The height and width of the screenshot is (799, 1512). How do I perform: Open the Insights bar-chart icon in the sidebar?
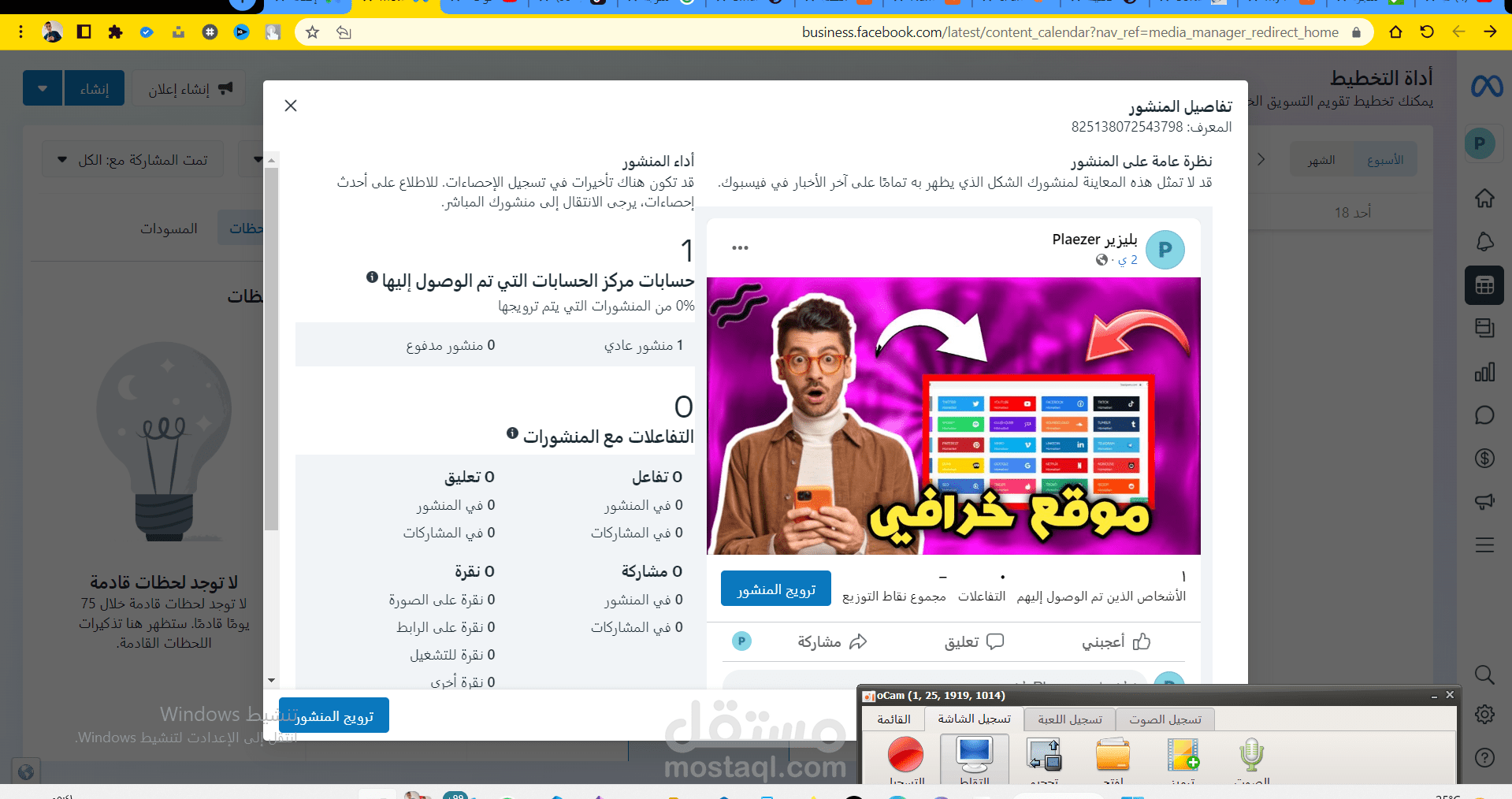click(x=1485, y=372)
